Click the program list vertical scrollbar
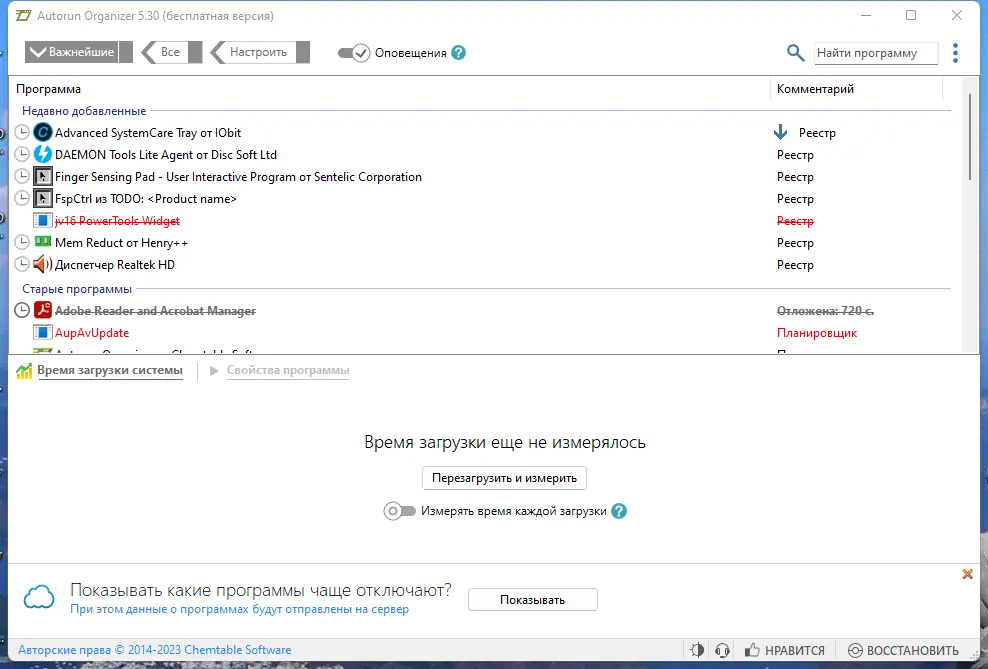 (970, 135)
